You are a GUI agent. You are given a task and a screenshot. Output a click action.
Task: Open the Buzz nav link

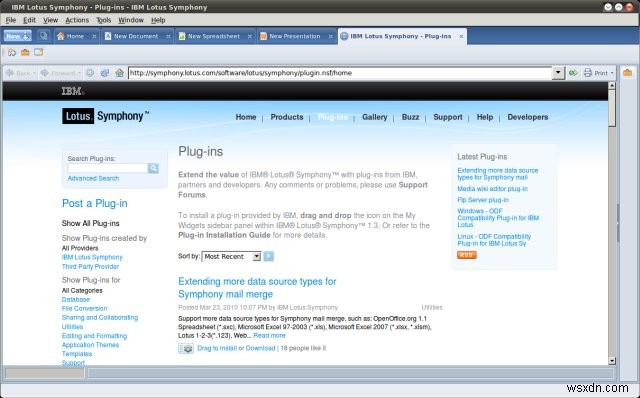[x=410, y=117]
